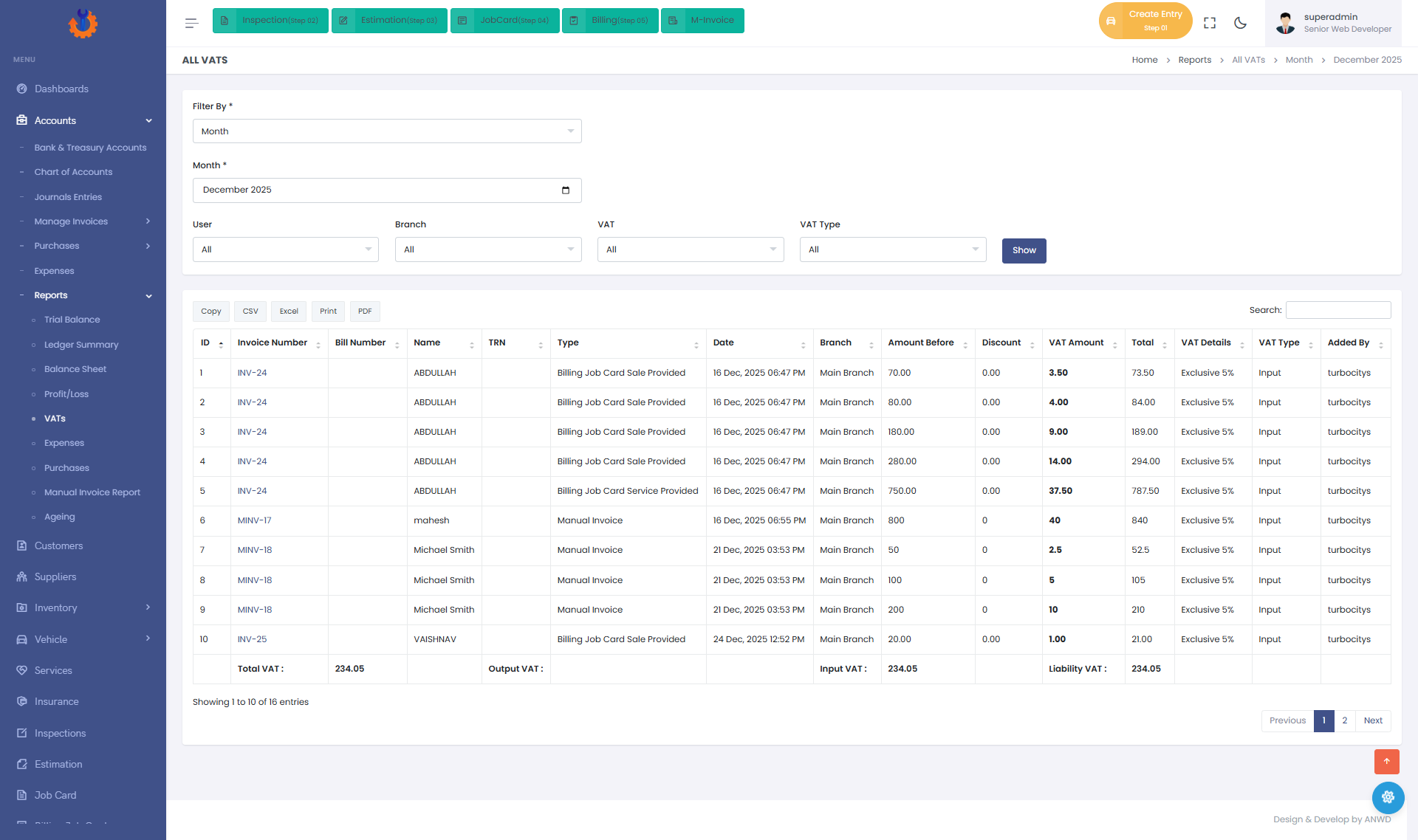
Task: Open Trial Balance report in sidebar
Action: click(x=72, y=320)
